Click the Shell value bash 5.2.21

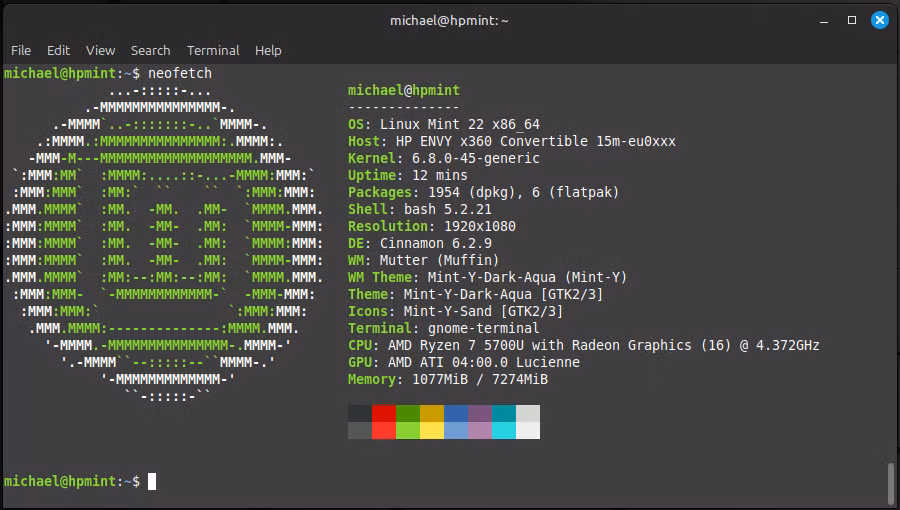tap(448, 209)
